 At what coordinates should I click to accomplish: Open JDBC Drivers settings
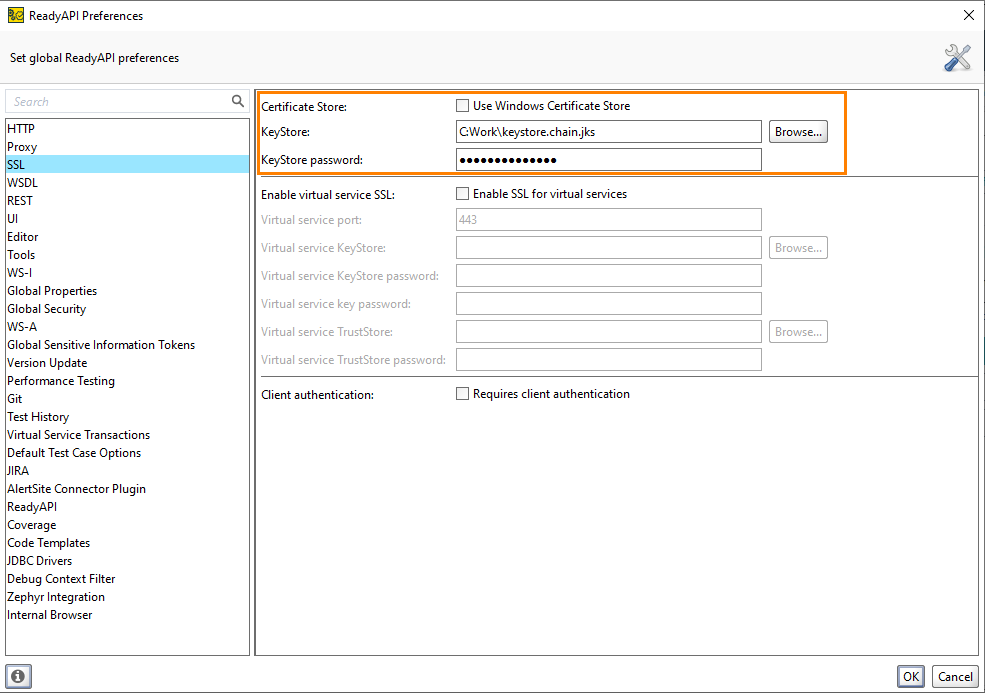point(127,560)
